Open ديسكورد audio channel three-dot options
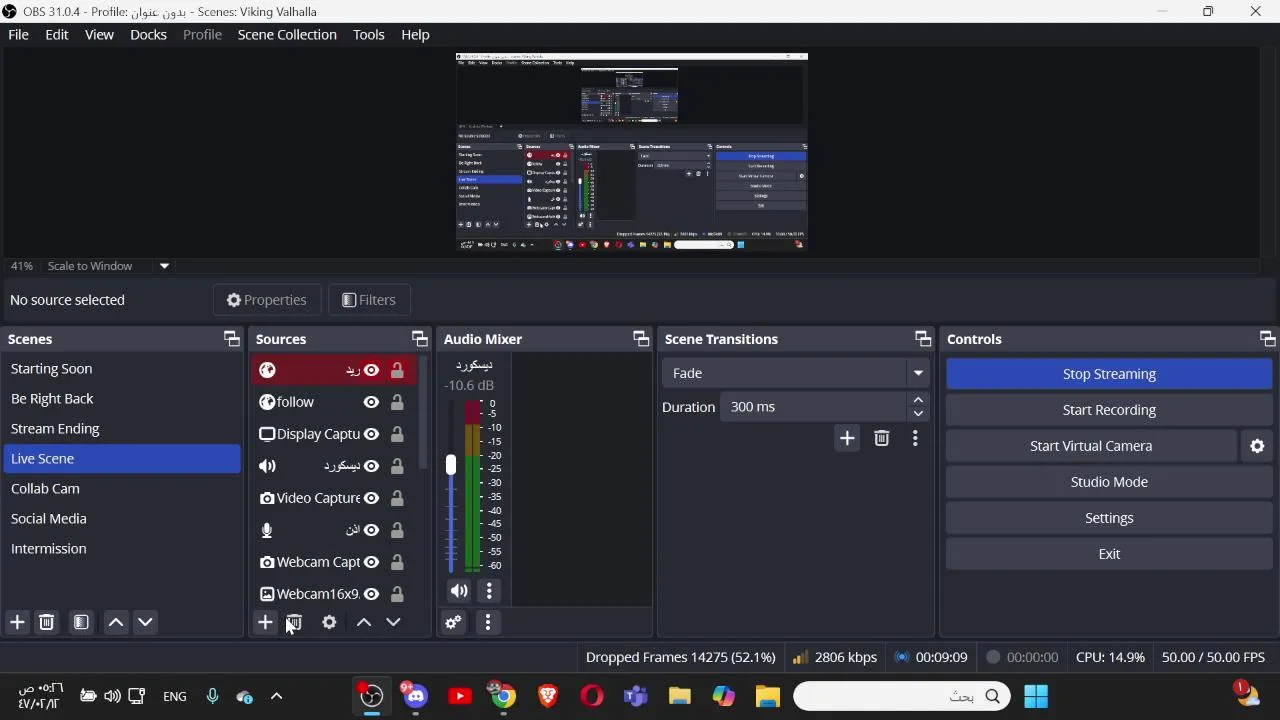 489,591
